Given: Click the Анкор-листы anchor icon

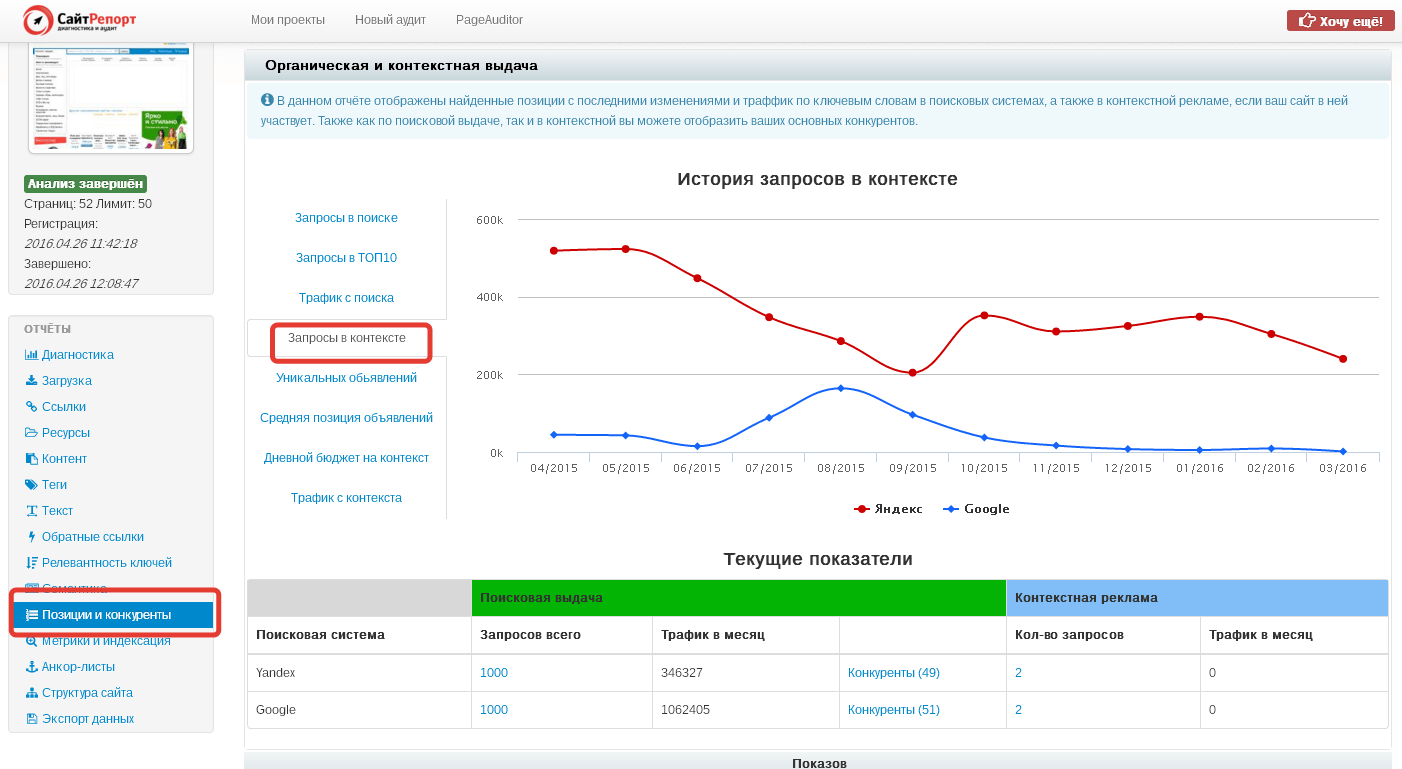Looking at the screenshot, I should [x=31, y=667].
